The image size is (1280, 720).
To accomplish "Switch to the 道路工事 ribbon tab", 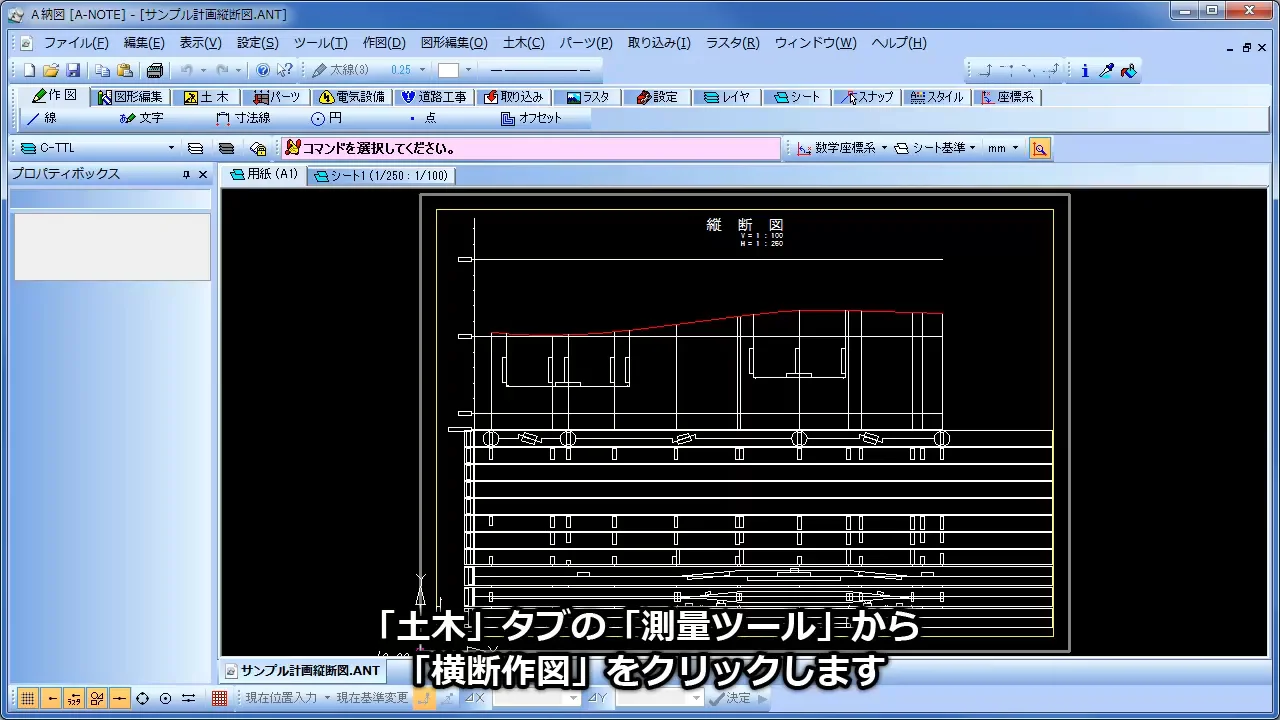I will click(434, 97).
